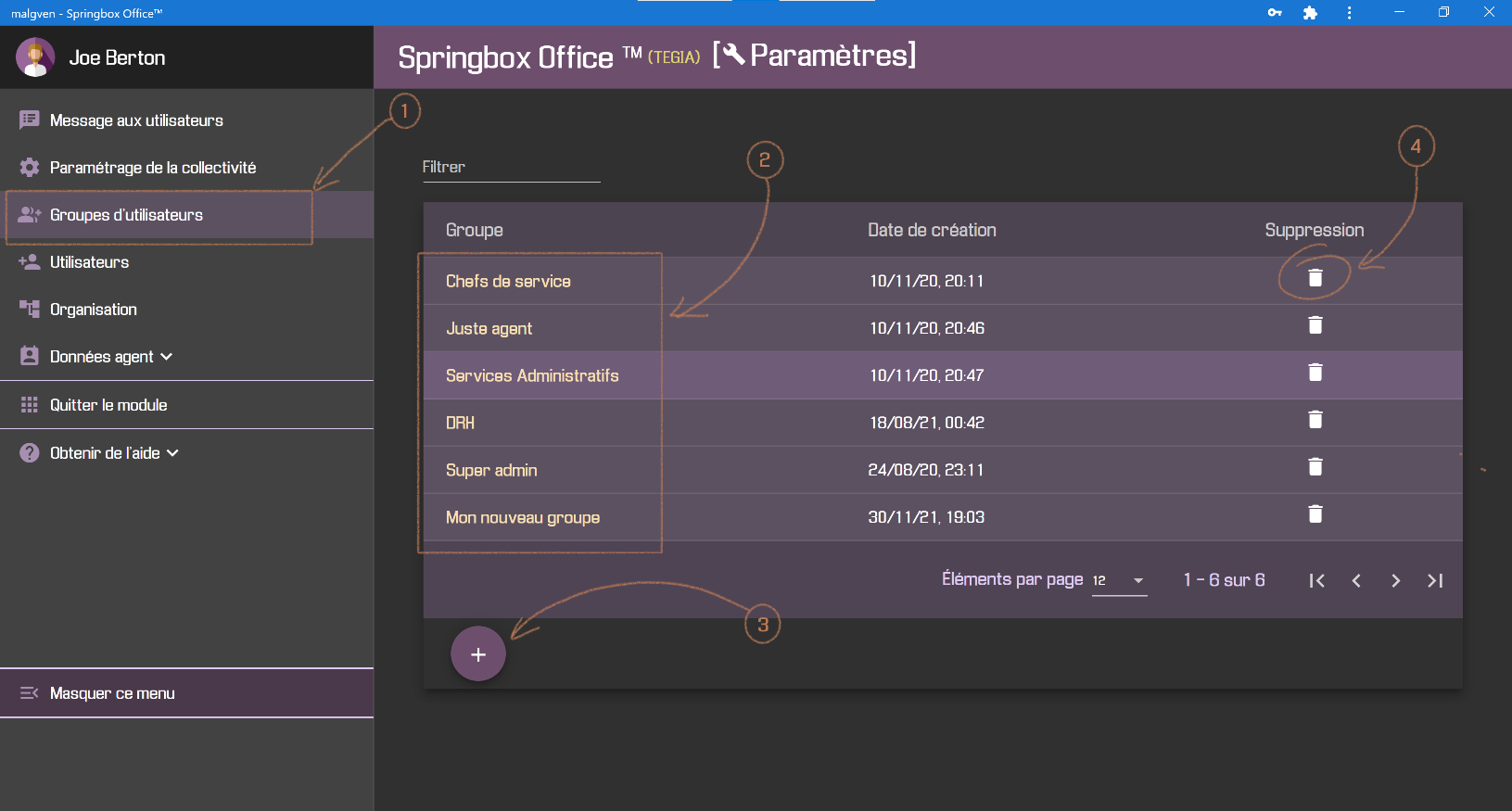The height and width of the screenshot is (811, 1512).
Task: Click the gear icon for Paramétrage
Action: point(30,167)
